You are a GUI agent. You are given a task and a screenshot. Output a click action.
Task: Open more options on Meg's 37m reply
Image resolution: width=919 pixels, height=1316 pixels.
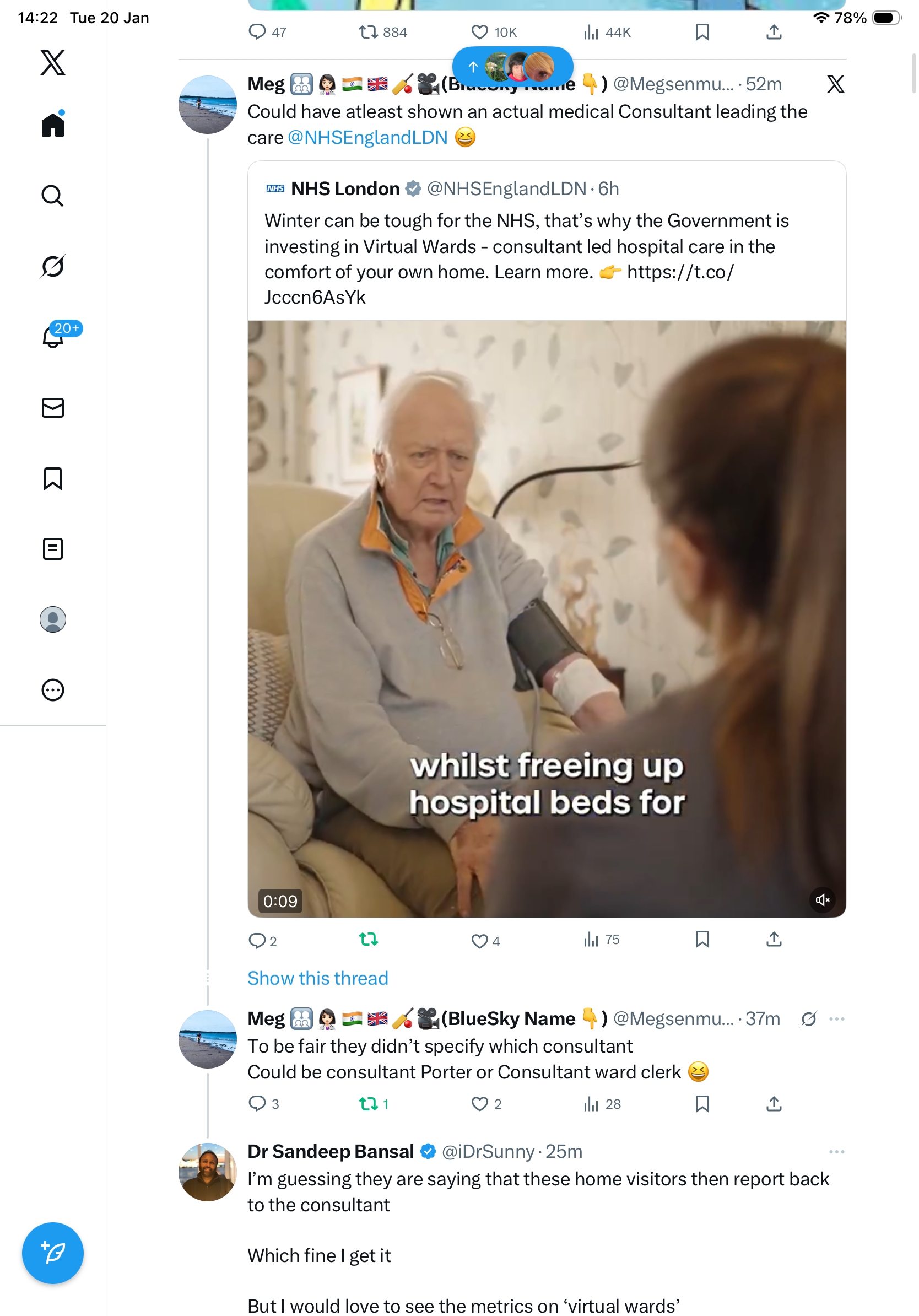coord(836,1018)
